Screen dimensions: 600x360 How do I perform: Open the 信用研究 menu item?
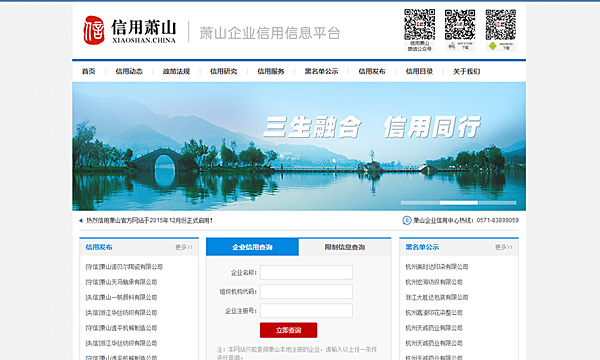223,71
